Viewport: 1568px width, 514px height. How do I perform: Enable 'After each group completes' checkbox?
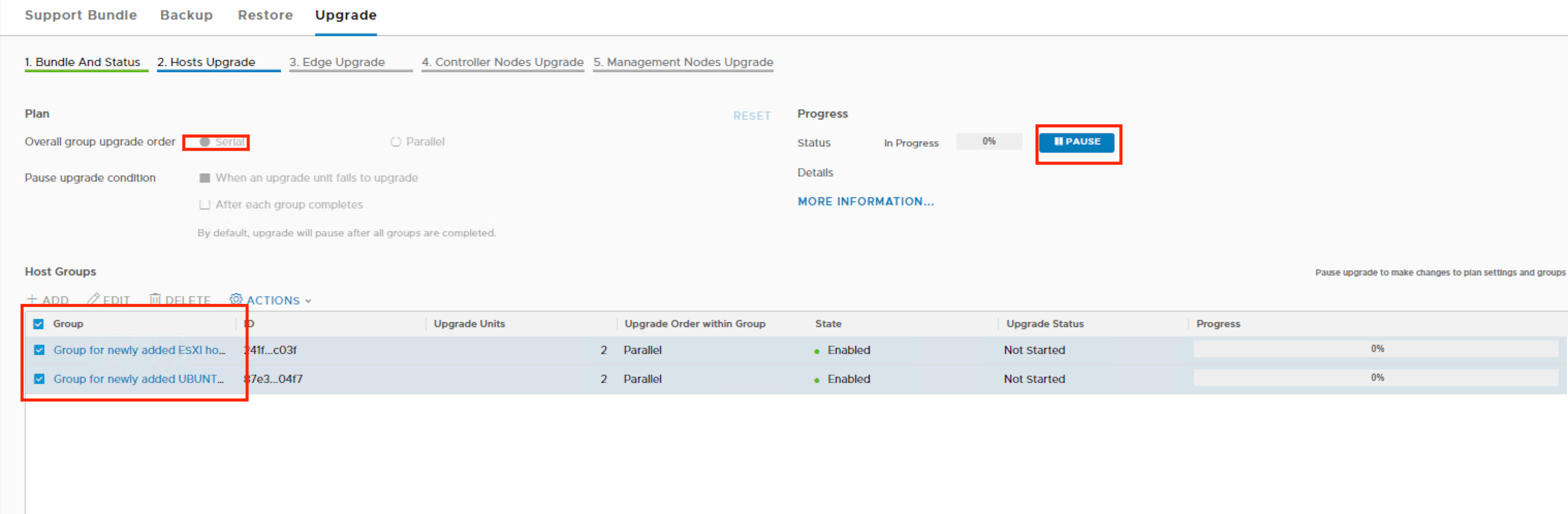[x=205, y=204]
